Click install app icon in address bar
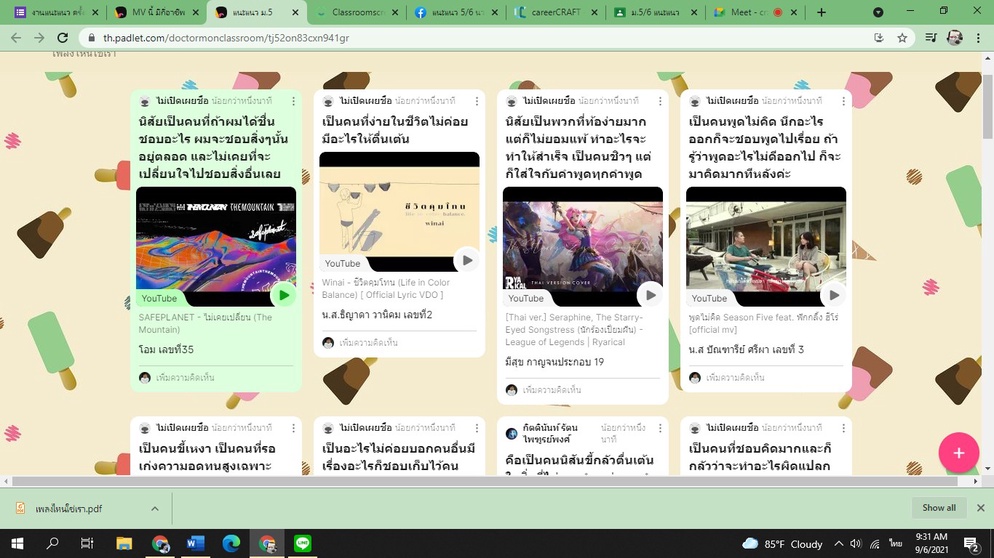Image resolution: width=994 pixels, height=558 pixels. coord(879,38)
